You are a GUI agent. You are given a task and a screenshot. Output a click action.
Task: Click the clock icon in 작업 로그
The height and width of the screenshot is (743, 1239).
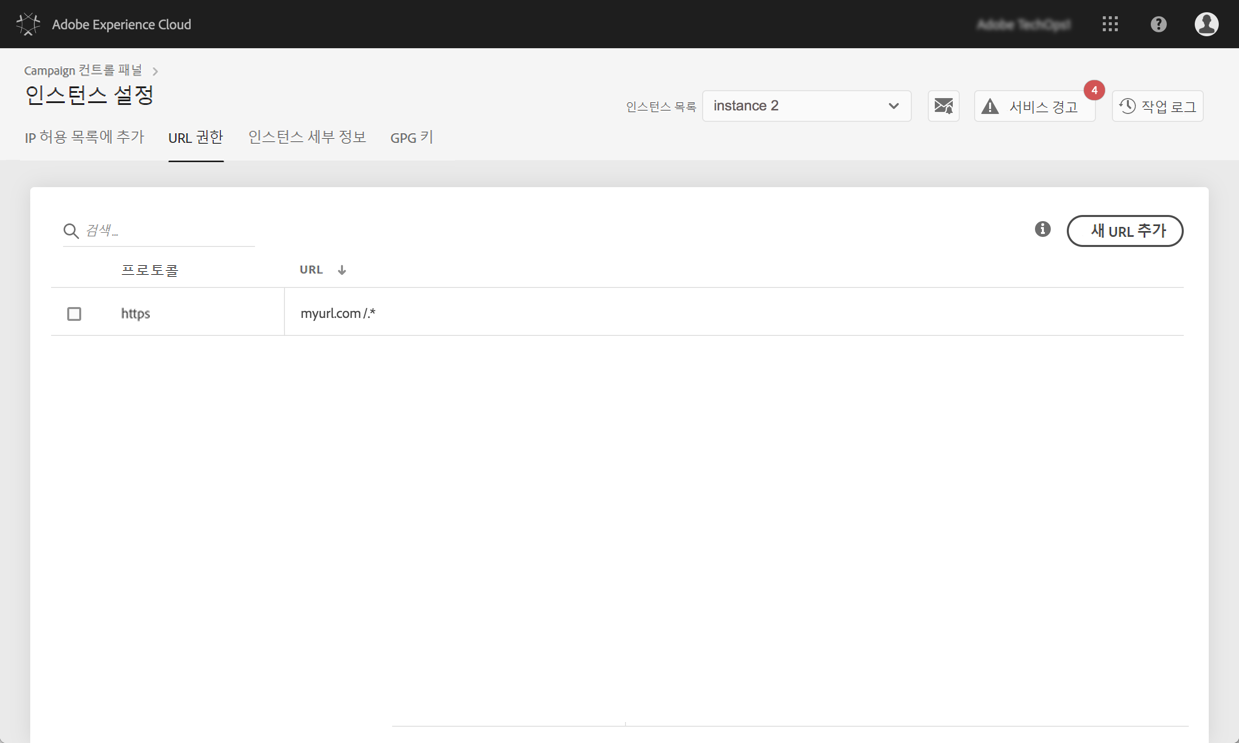click(1127, 106)
